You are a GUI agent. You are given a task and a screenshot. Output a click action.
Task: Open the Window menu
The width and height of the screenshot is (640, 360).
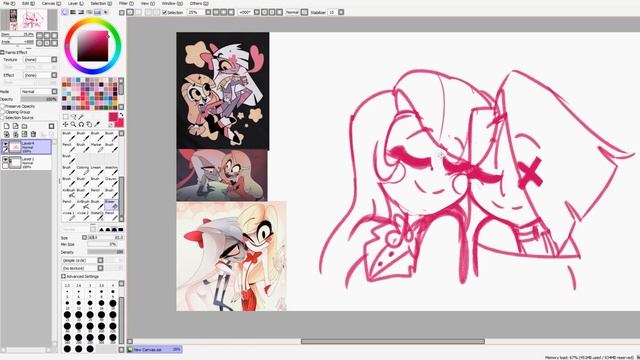pos(171,3)
